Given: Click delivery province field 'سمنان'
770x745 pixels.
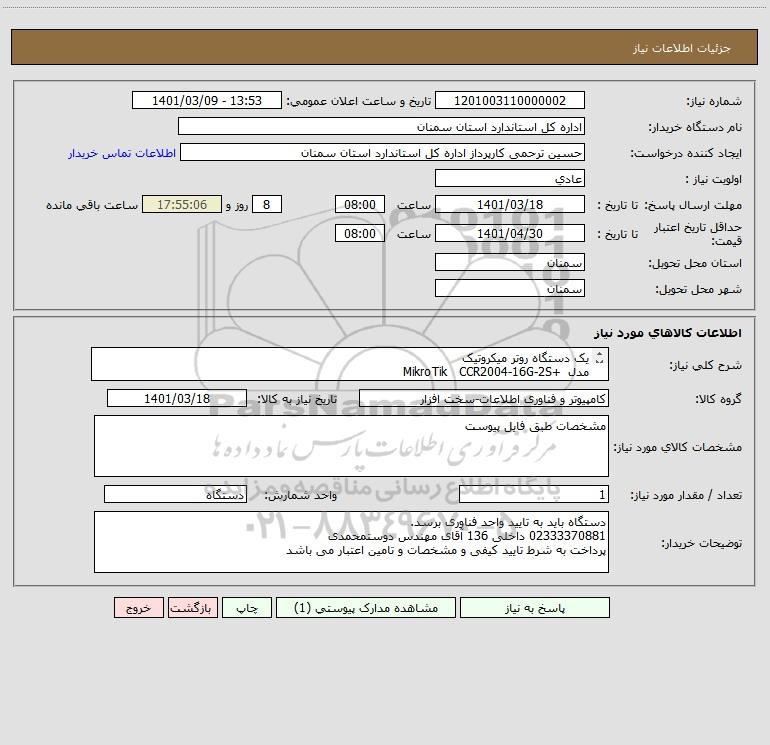Looking at the screenshot, I should tap(510, 262).
